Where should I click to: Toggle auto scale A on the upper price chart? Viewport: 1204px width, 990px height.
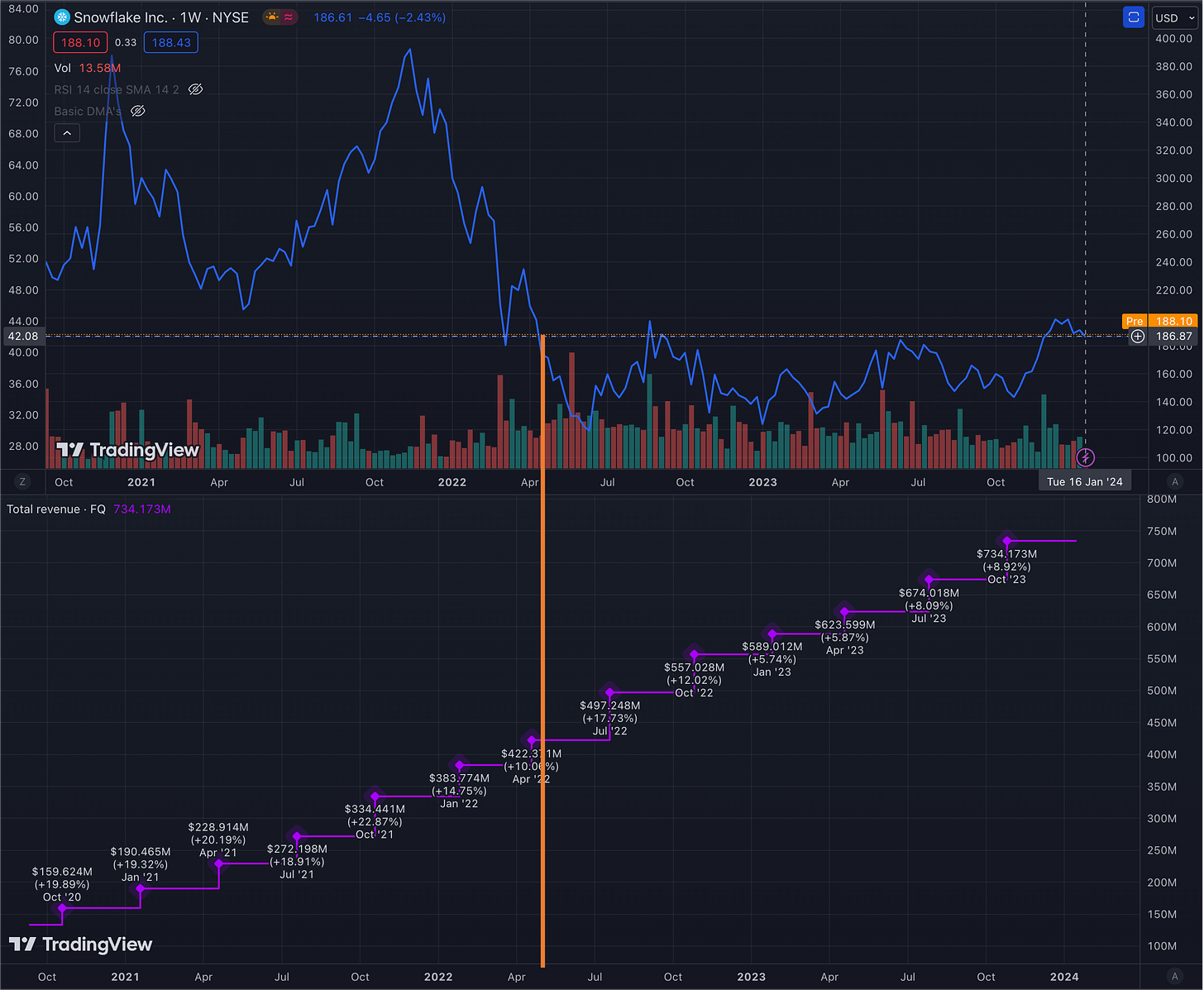pos(1175,482)
